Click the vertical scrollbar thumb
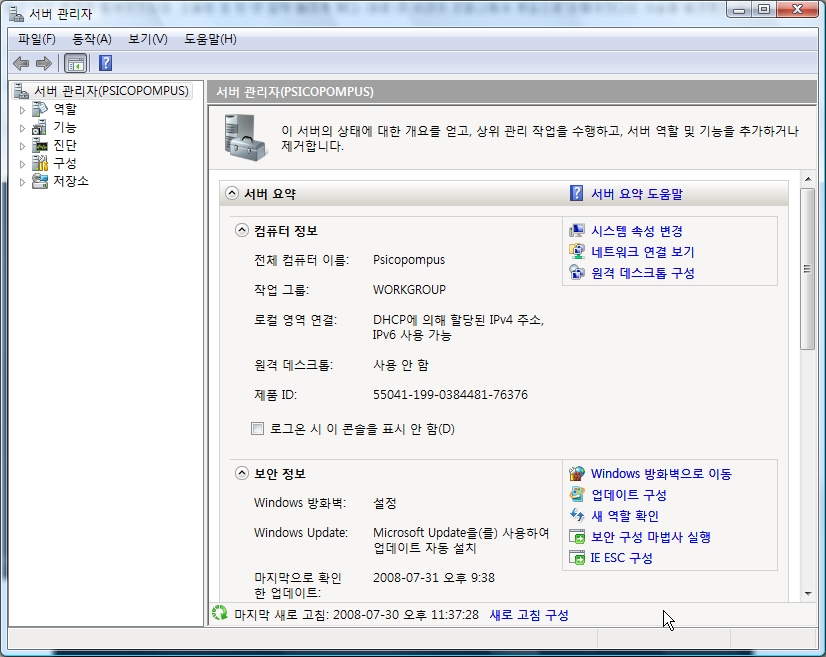The image size is (826, 657). tap(808, 269)
